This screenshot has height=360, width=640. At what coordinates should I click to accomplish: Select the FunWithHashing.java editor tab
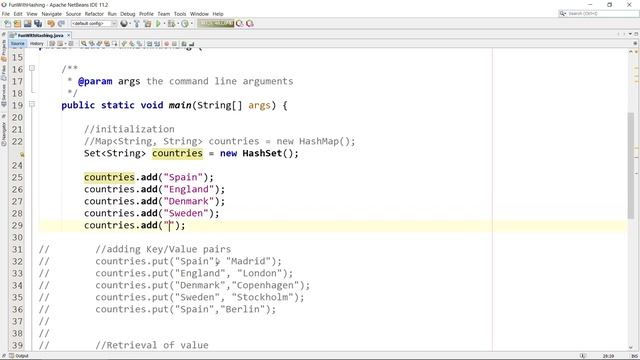[40, 36]
